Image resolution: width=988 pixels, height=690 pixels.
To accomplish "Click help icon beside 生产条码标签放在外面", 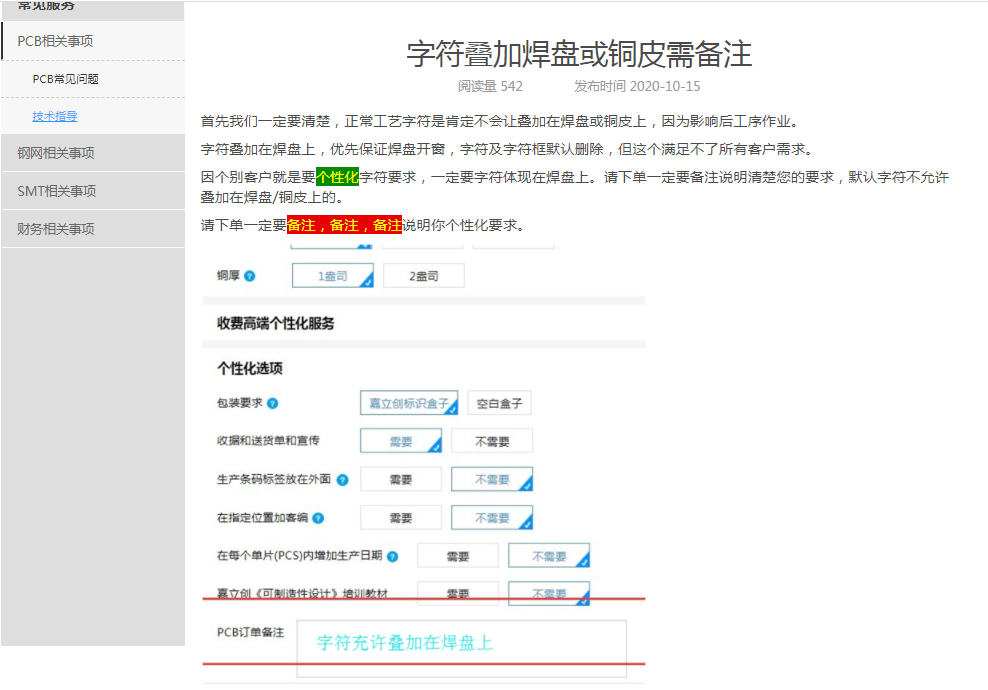I will pyautogui.click(x=342, y=480).
